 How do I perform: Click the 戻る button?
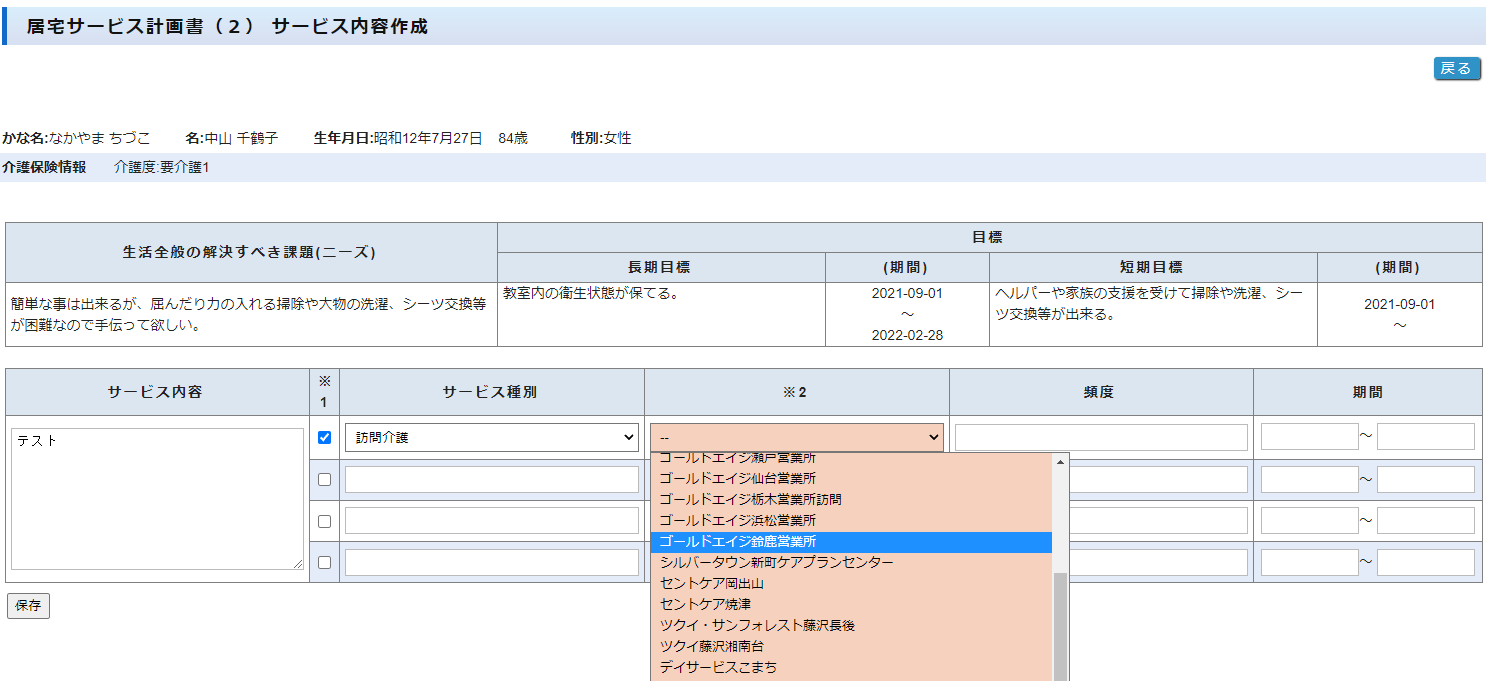pyautogui.click(x=1456, y=68)
